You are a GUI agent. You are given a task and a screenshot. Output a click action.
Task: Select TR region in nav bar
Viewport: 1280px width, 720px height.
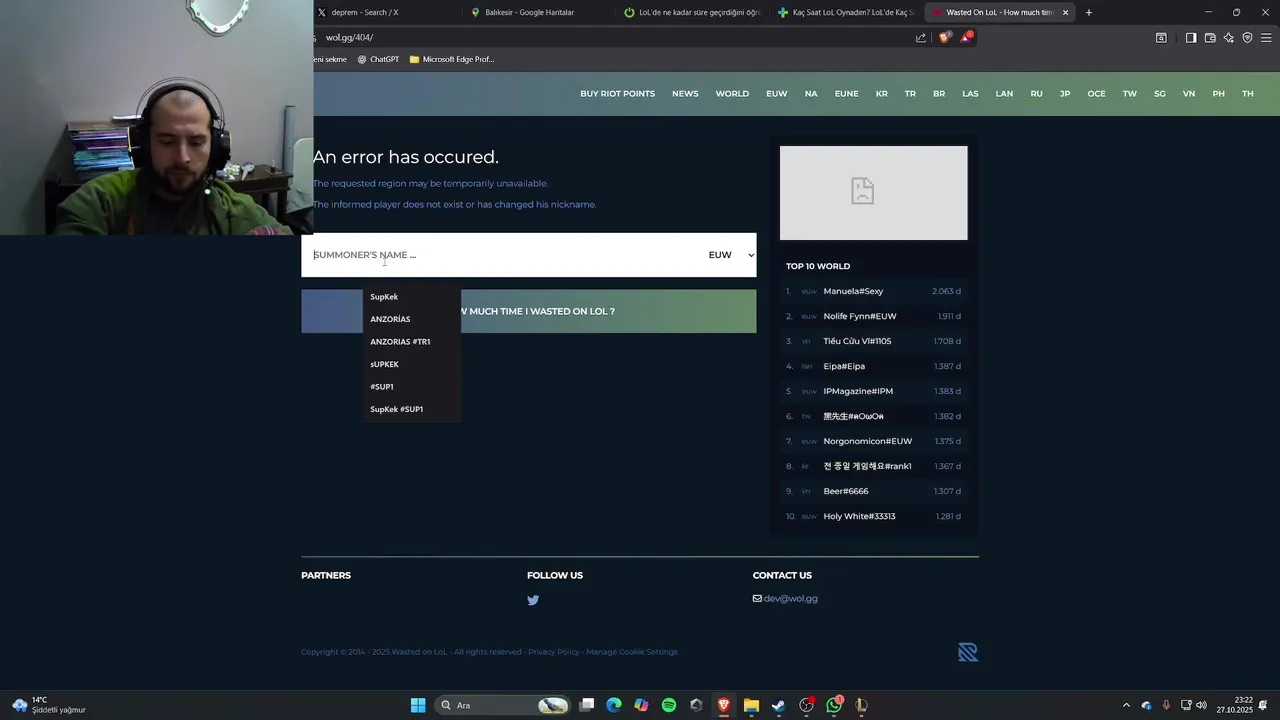(x=910, y=94)
